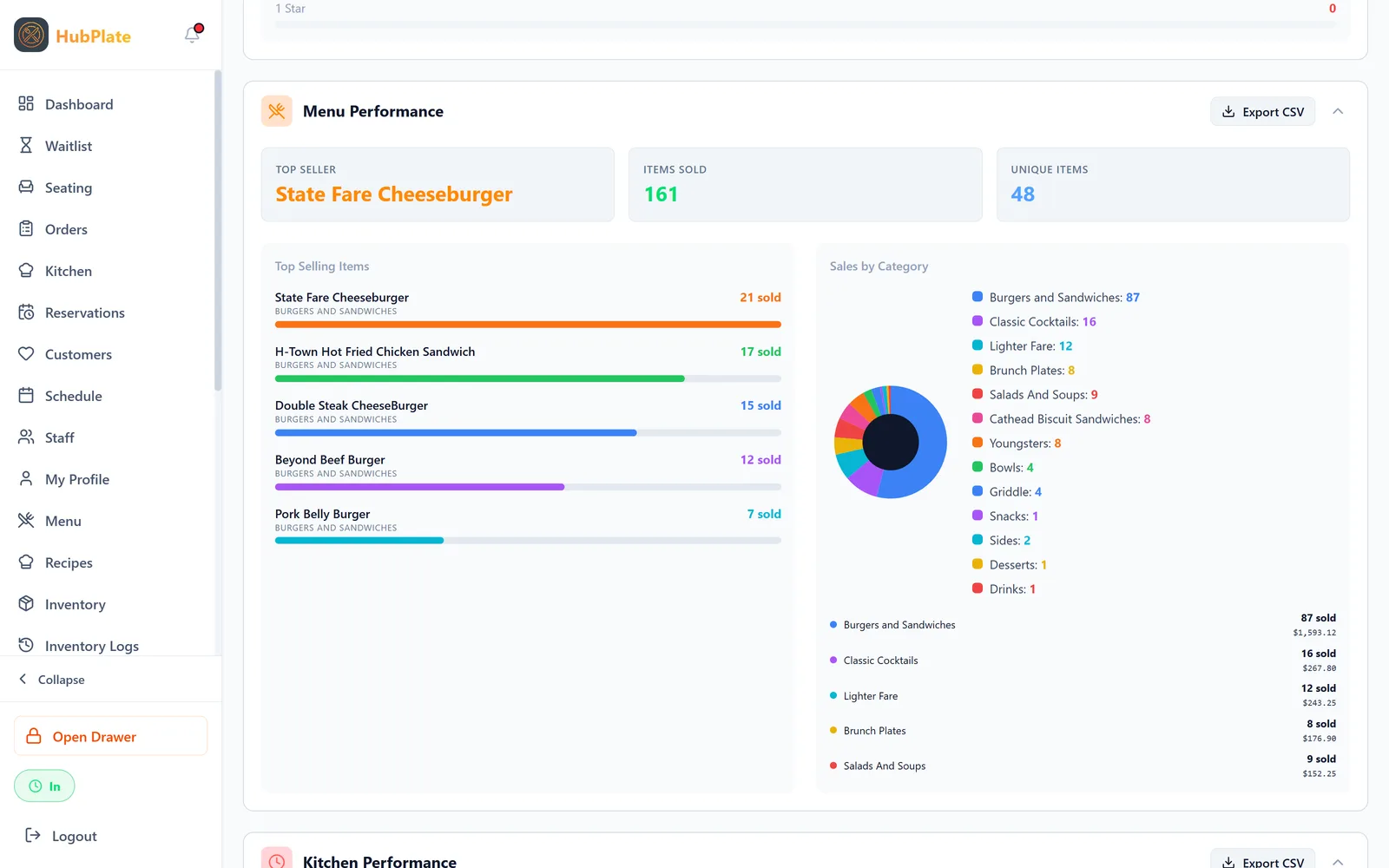The image size is (1389, 868).
Task: Collapse the Kitchen Performance section chevron
Action: point(1338,861)
